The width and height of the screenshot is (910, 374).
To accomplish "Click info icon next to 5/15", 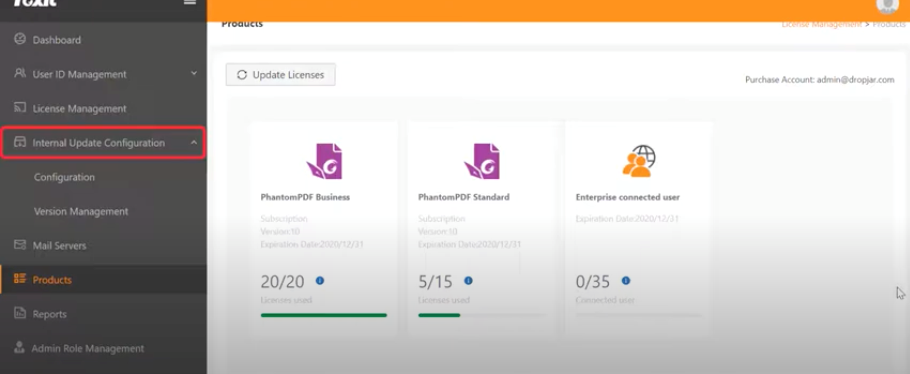I will pyautogui.click(x=468, y=280).
